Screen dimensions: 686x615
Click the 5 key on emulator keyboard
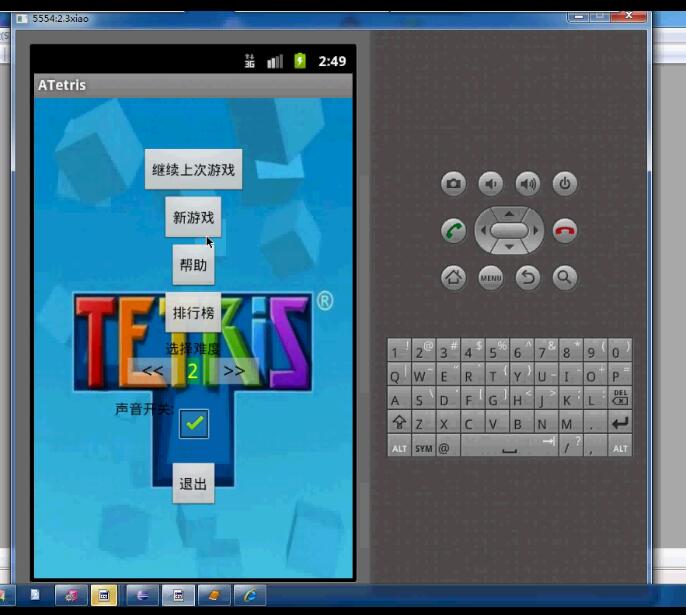click(x=497, y=351)
